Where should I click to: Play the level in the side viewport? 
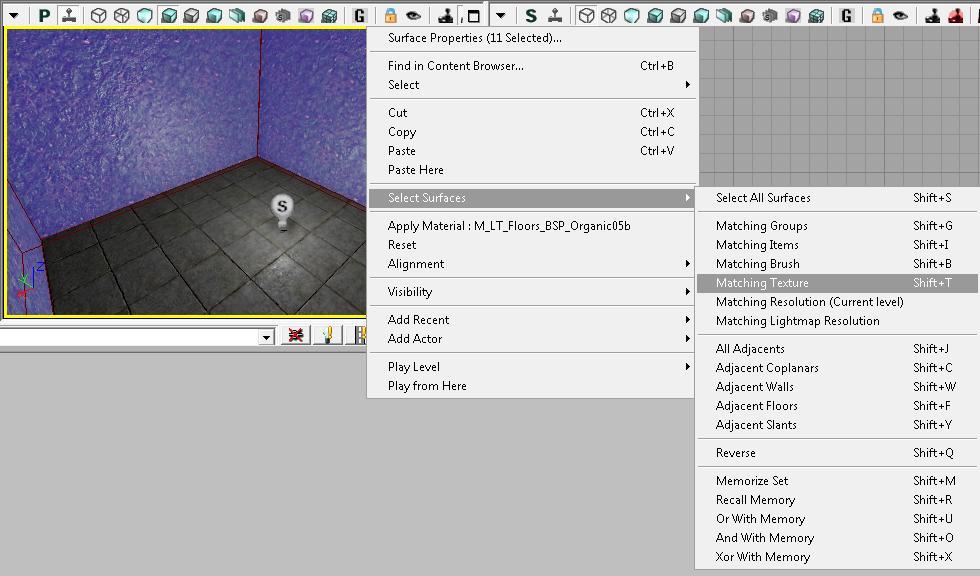[x=932, y=16]
